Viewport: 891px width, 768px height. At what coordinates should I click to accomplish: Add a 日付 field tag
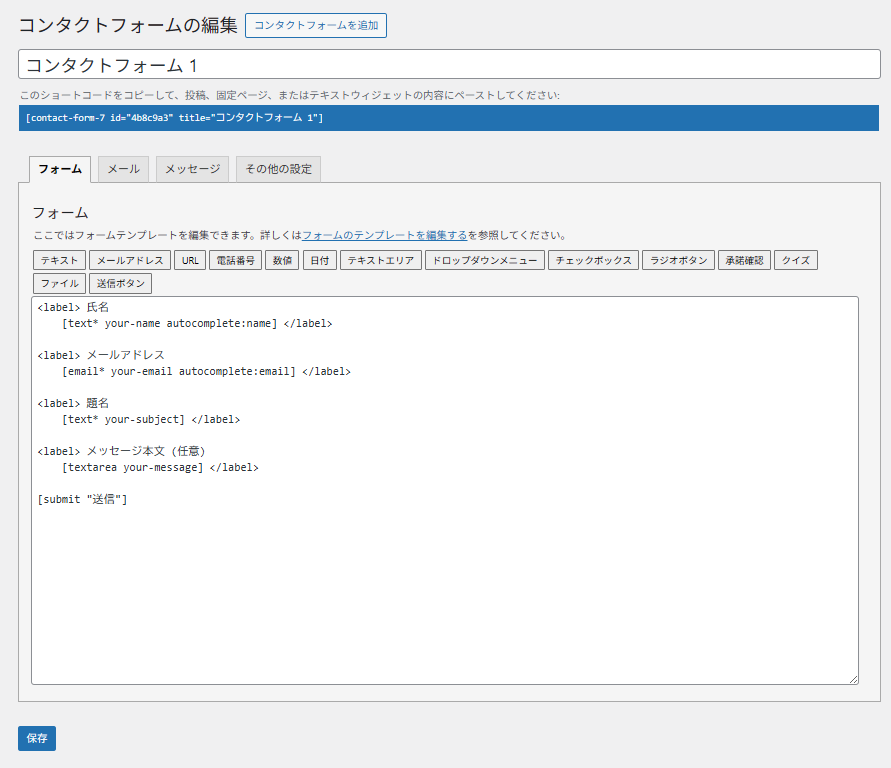pos(319,260)
